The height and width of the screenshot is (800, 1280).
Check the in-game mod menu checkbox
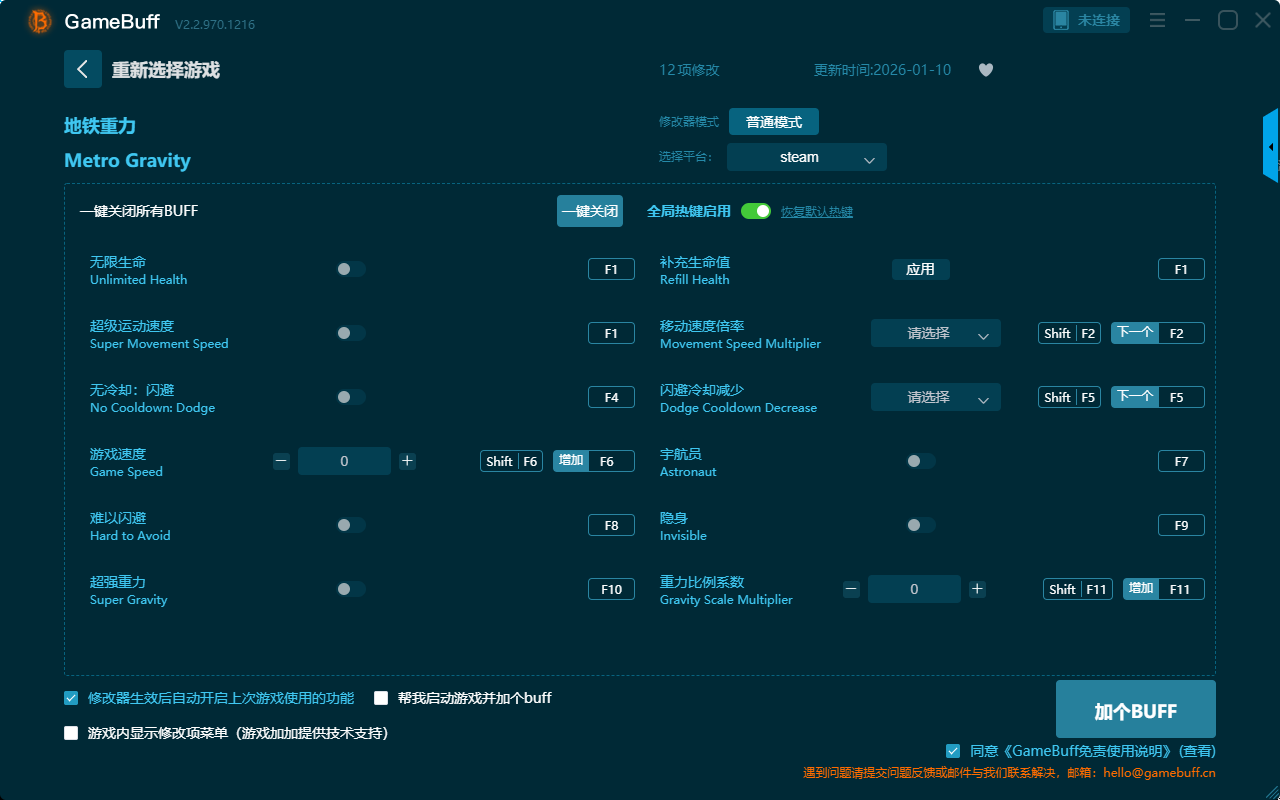[71, 733]
